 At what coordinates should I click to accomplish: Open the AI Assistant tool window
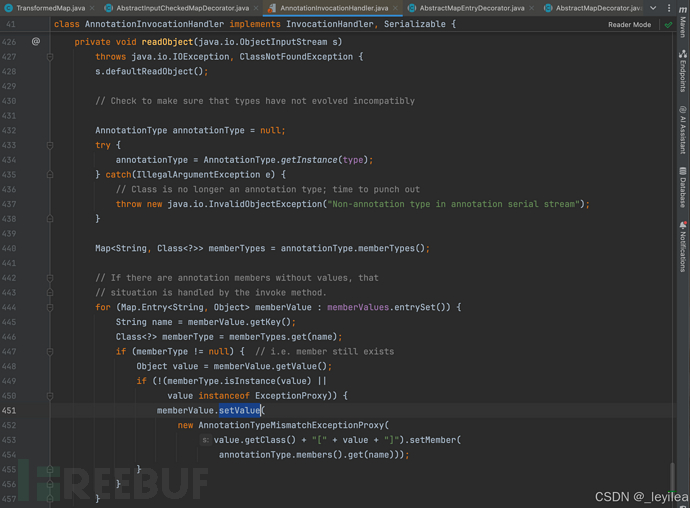pyautogui.click(x=683, y=130)
